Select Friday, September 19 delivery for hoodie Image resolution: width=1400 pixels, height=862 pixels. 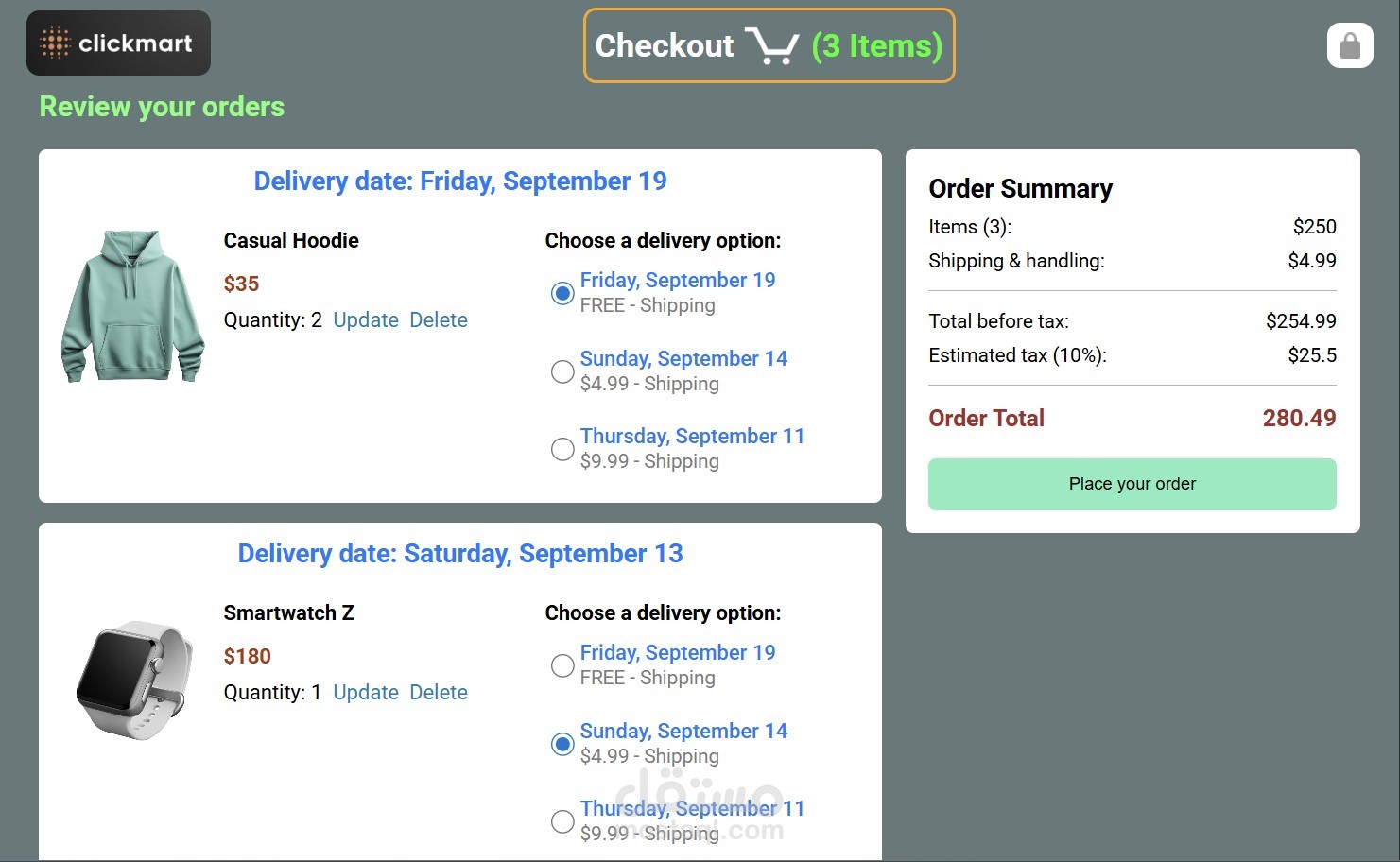pyautogui.click(x=562, y=293)
